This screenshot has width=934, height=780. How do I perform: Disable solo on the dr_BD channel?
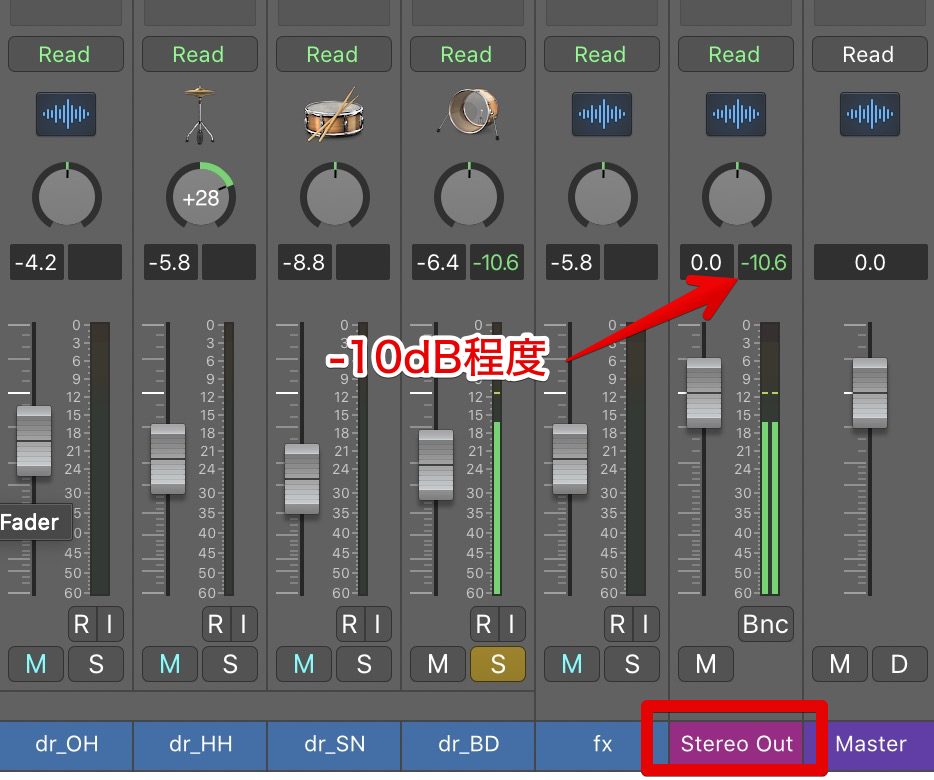[498, 664]
